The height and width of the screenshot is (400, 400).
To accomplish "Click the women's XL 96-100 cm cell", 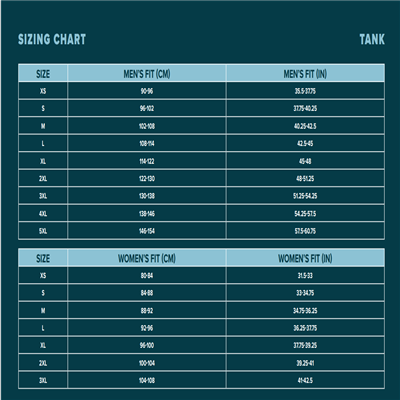I will point(147,345).
